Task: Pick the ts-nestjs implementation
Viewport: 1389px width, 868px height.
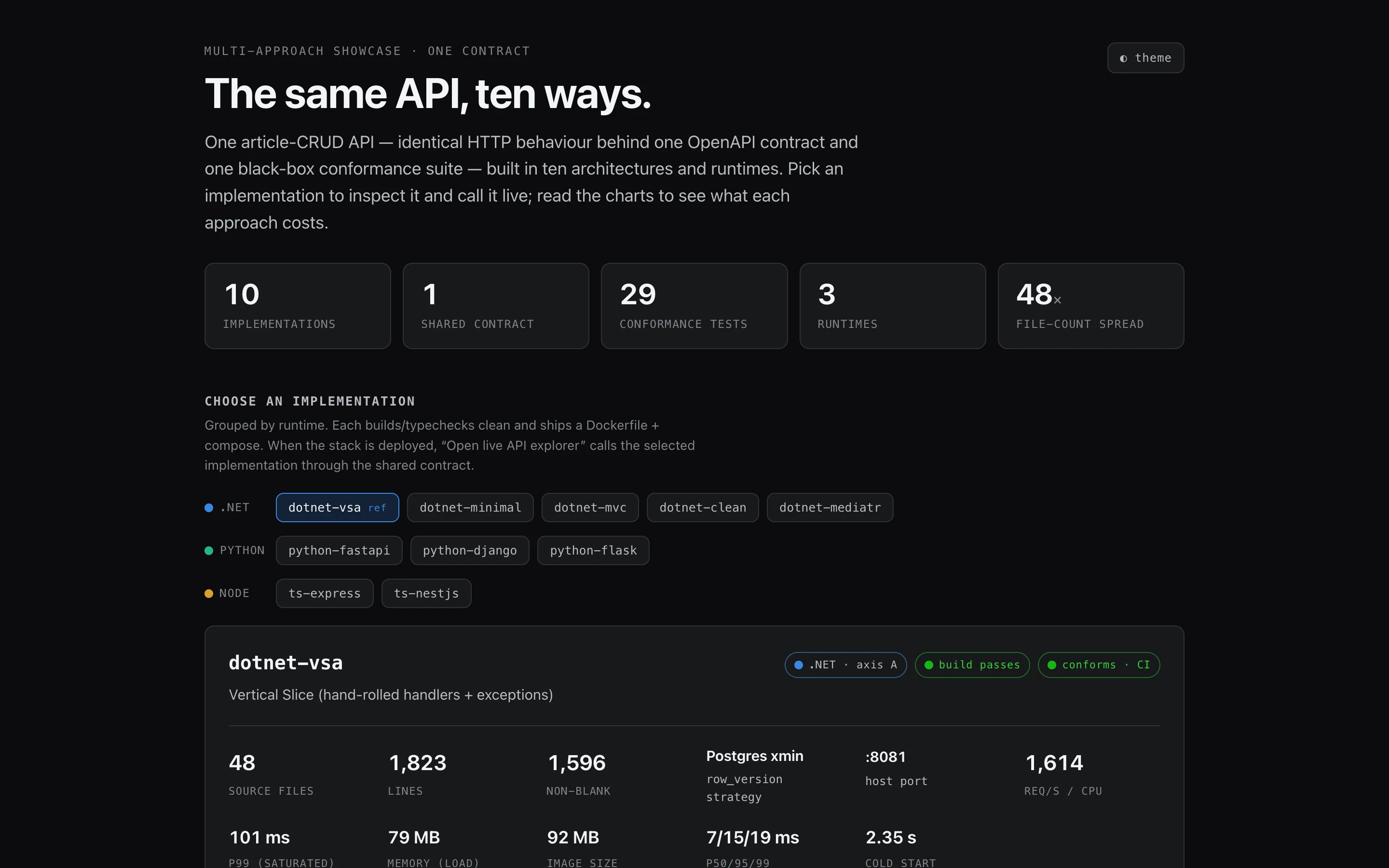Action: pos(426,594)
